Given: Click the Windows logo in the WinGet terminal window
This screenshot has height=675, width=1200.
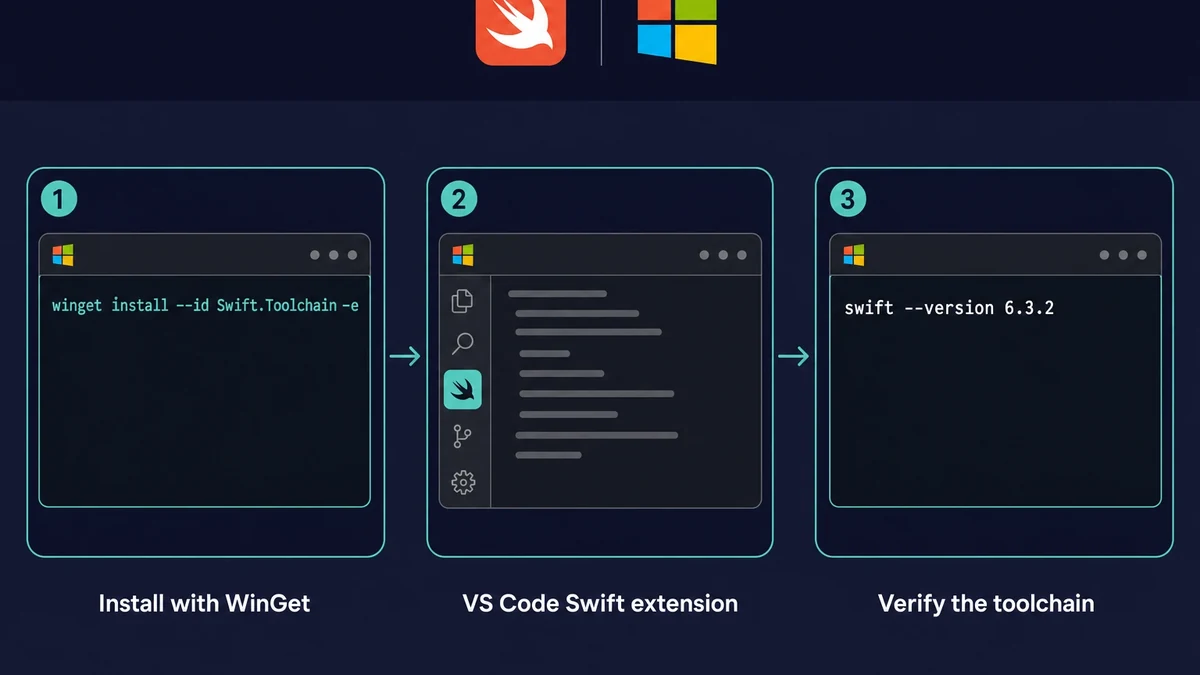Looking at the screenshot, I should (63, 255).
